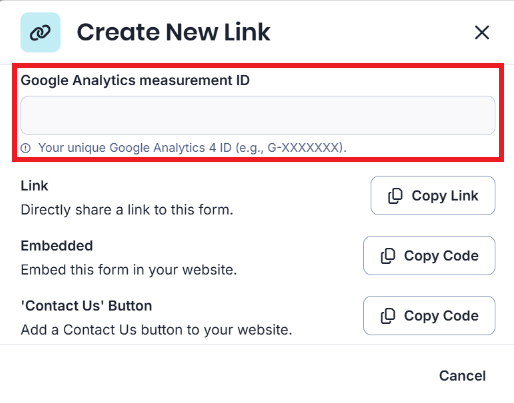Click the copy icon in the 'Contact Us' Copy Code button
This screenshot has height=403, width=514.
tap(388, 316)
